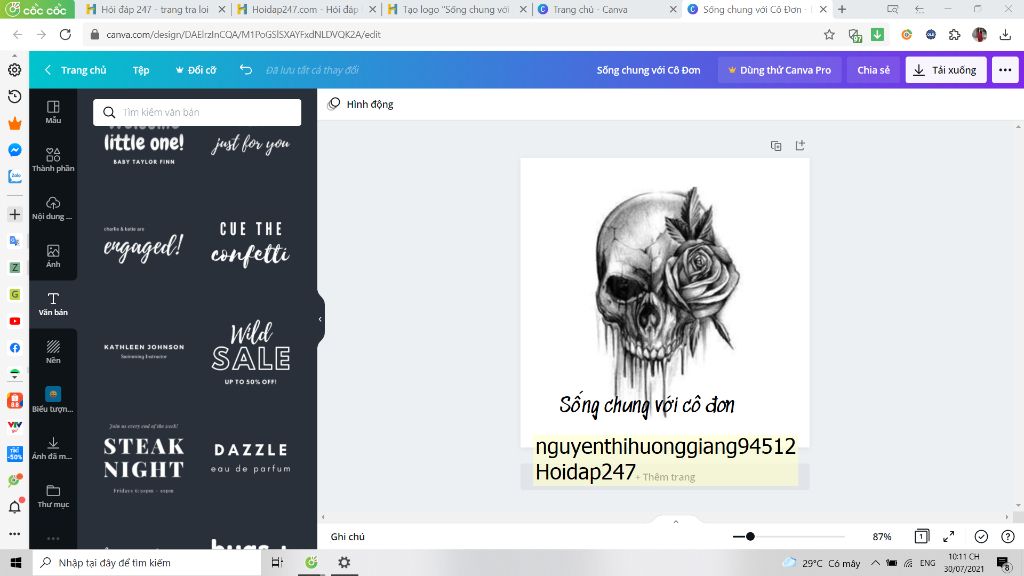Open history icon in browser sidebar
Viewport: 1024px width, 576px height.
pos(14,97)
